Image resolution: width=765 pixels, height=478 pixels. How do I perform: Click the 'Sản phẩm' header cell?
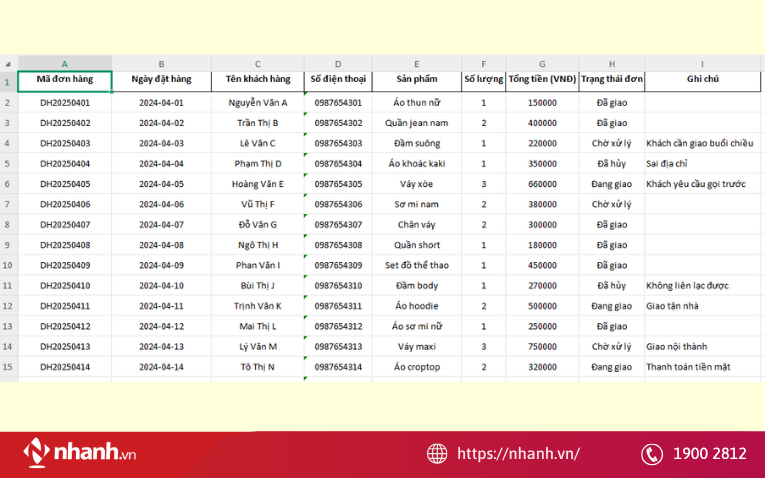[417, 81]
